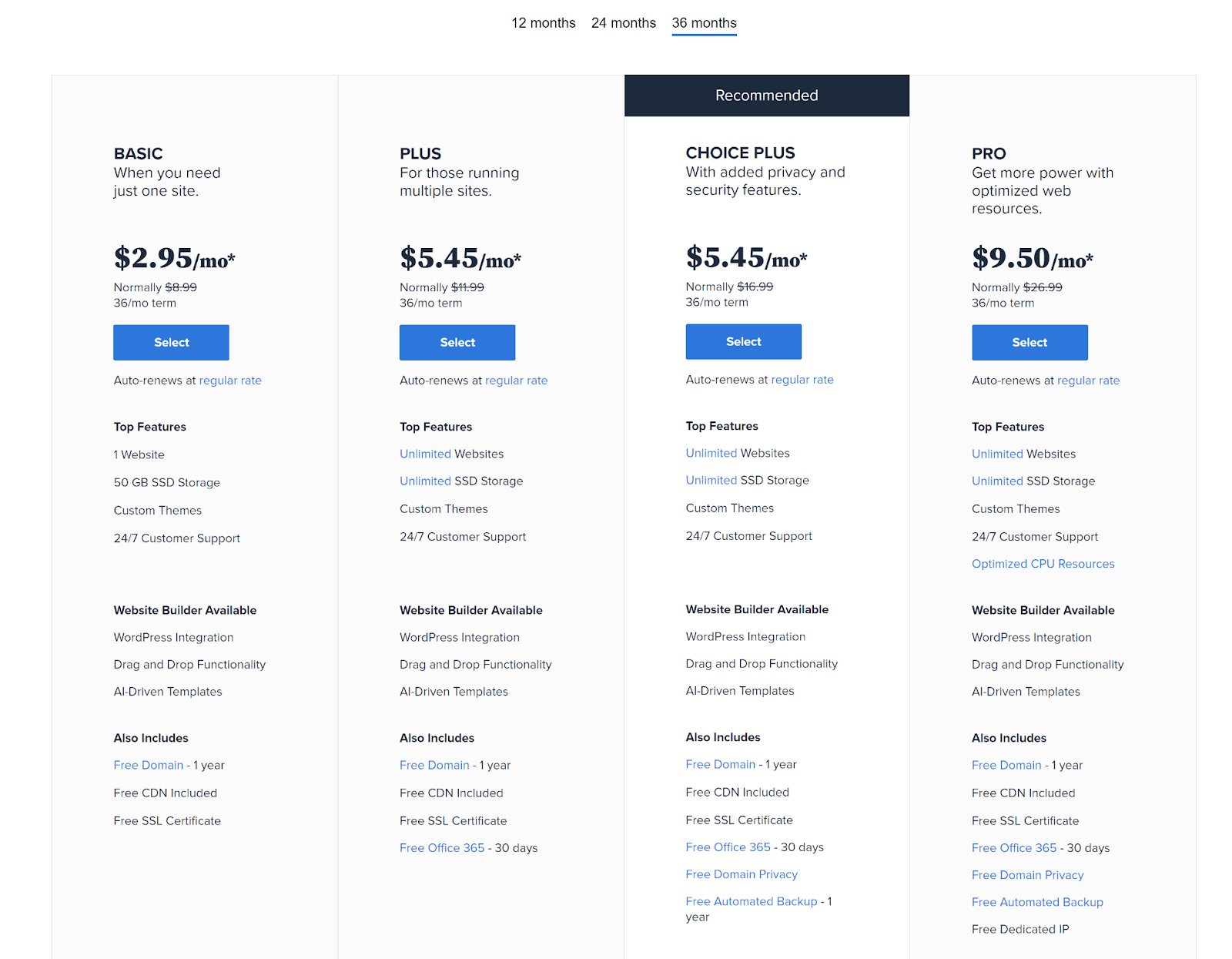Switch to the 12 months tab
This screenshot has height=959, width=1232.
pos(543,23)
